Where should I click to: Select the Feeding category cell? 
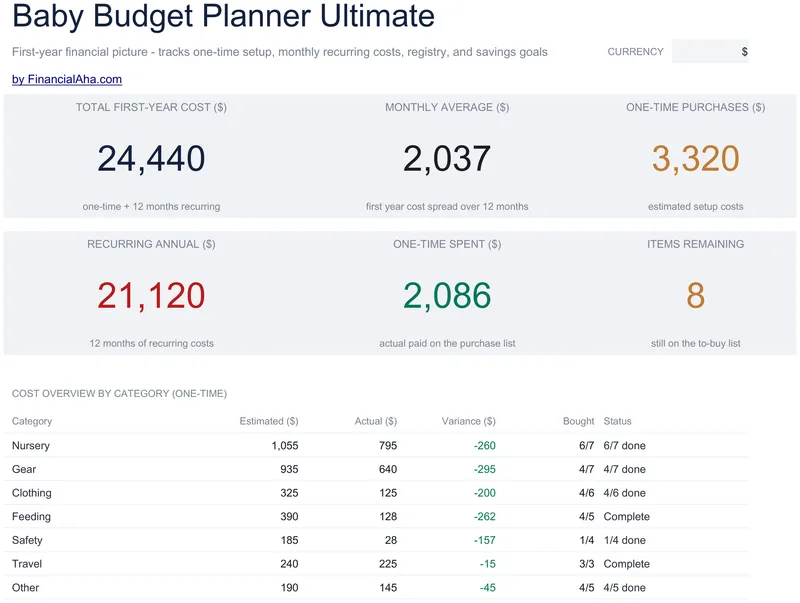click(31, 516)
